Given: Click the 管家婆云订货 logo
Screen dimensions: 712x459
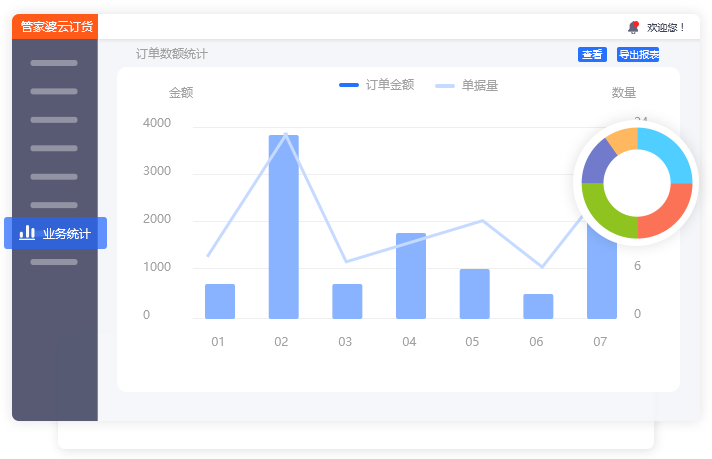Looking at the screenshot, I should (x=56, y=27).
